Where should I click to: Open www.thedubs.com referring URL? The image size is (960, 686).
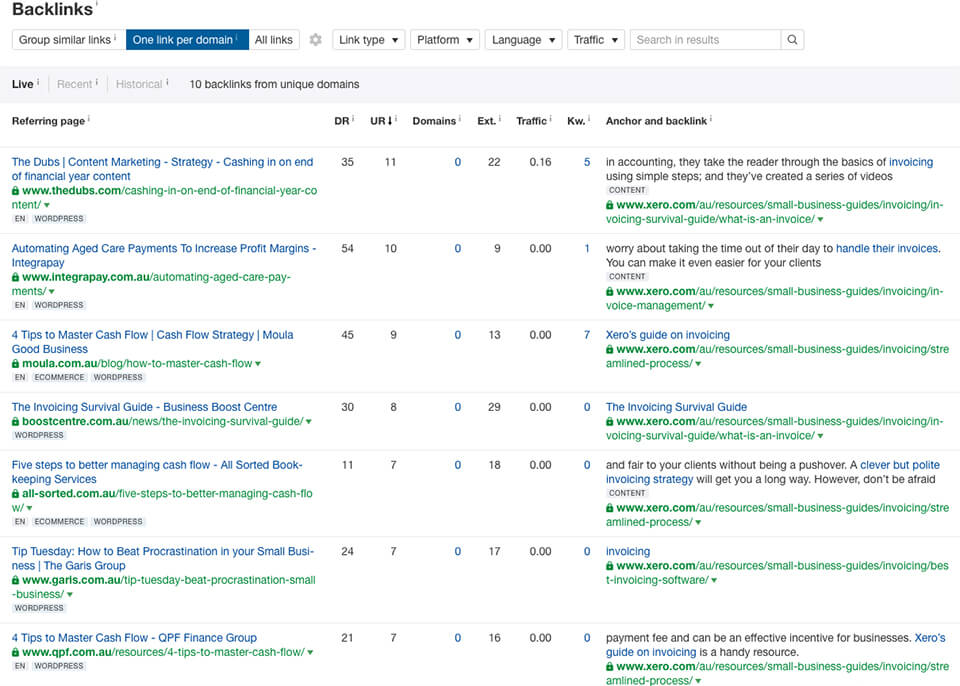pos(164,198)
